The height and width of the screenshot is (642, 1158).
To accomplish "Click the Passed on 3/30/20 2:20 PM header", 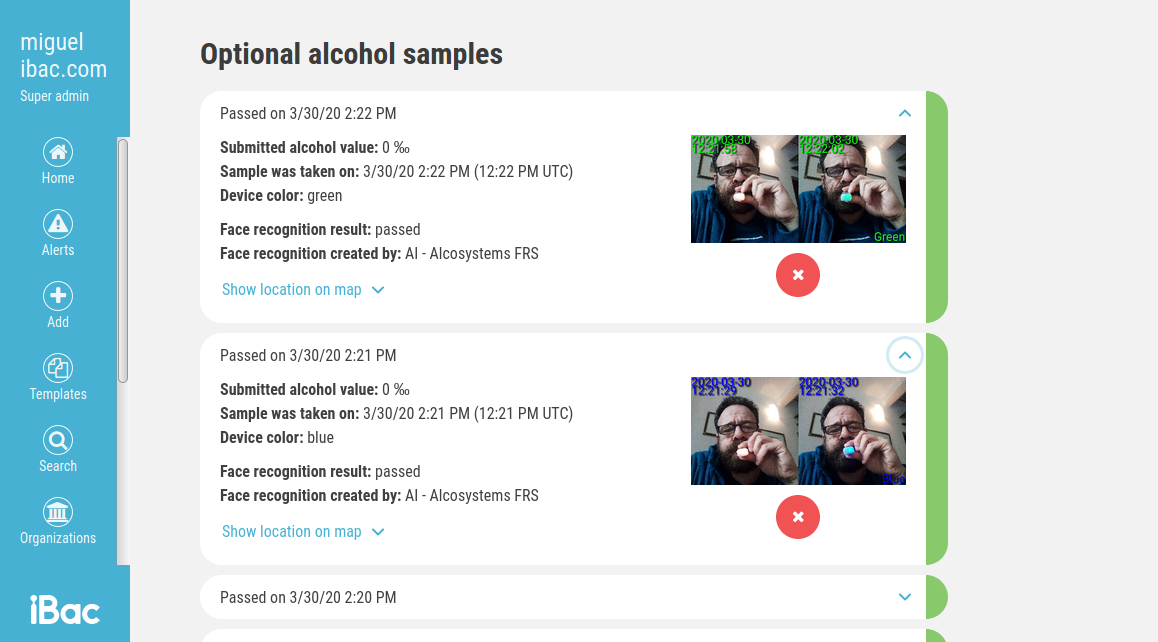I will pos(308,598).
